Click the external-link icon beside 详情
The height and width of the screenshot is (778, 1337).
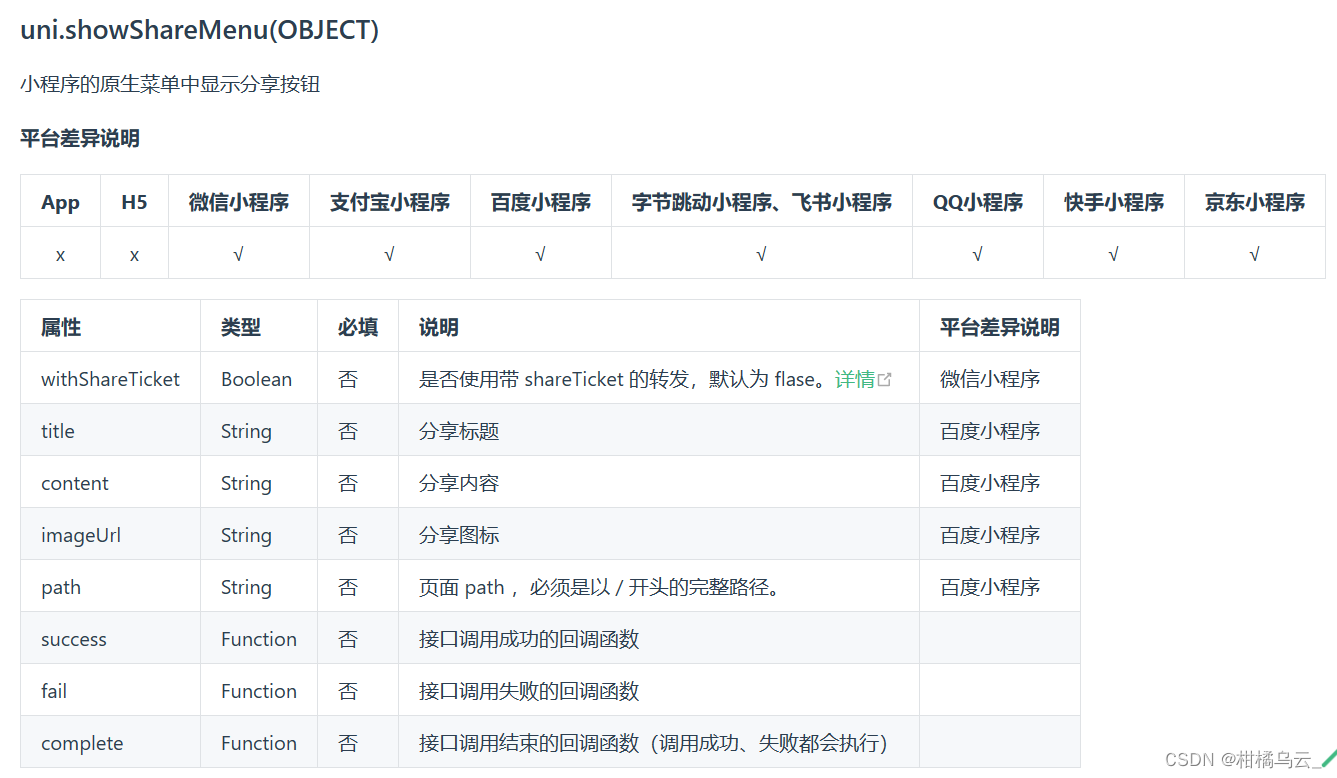[x=885, y=380]
